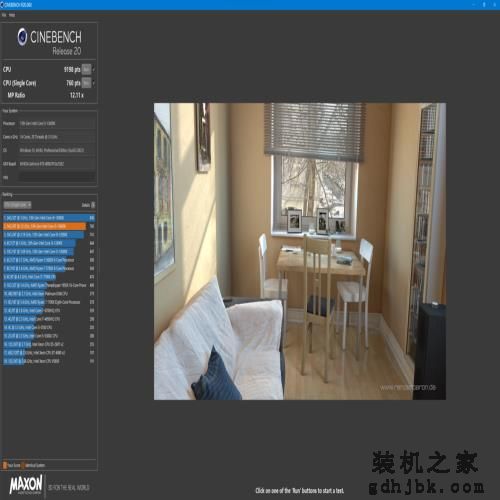Open the File menu
The height and width of the screenshot is (500, 500).
click(4, 15)
